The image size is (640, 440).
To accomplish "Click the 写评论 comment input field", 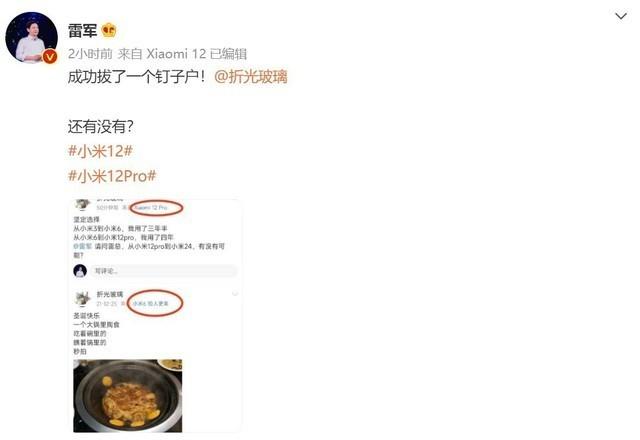I will point(163,271).
